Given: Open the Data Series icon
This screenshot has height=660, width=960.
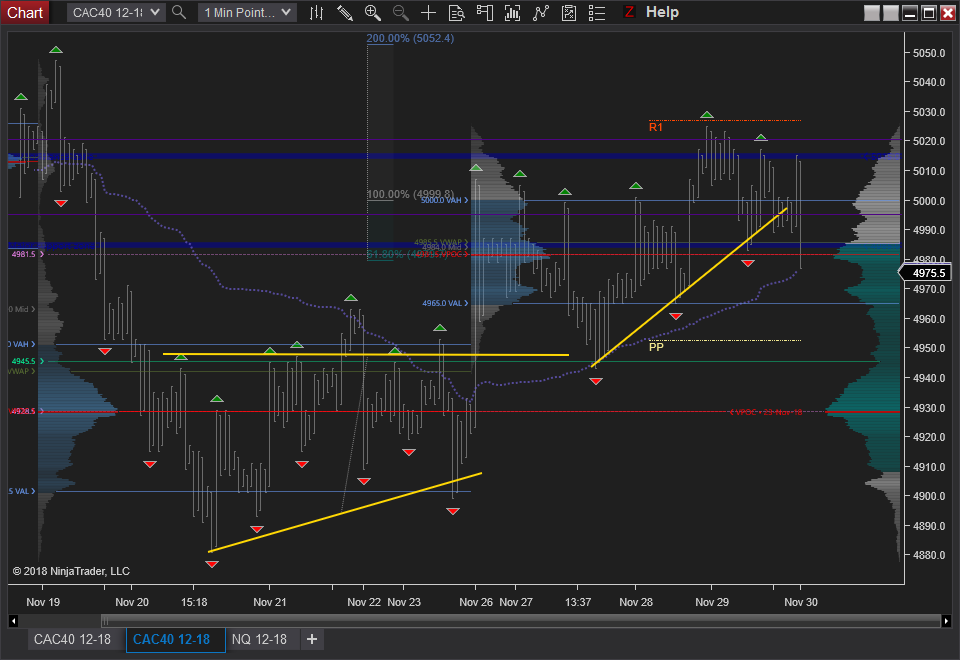Looking at the screenshot, I should coord(512,13).
